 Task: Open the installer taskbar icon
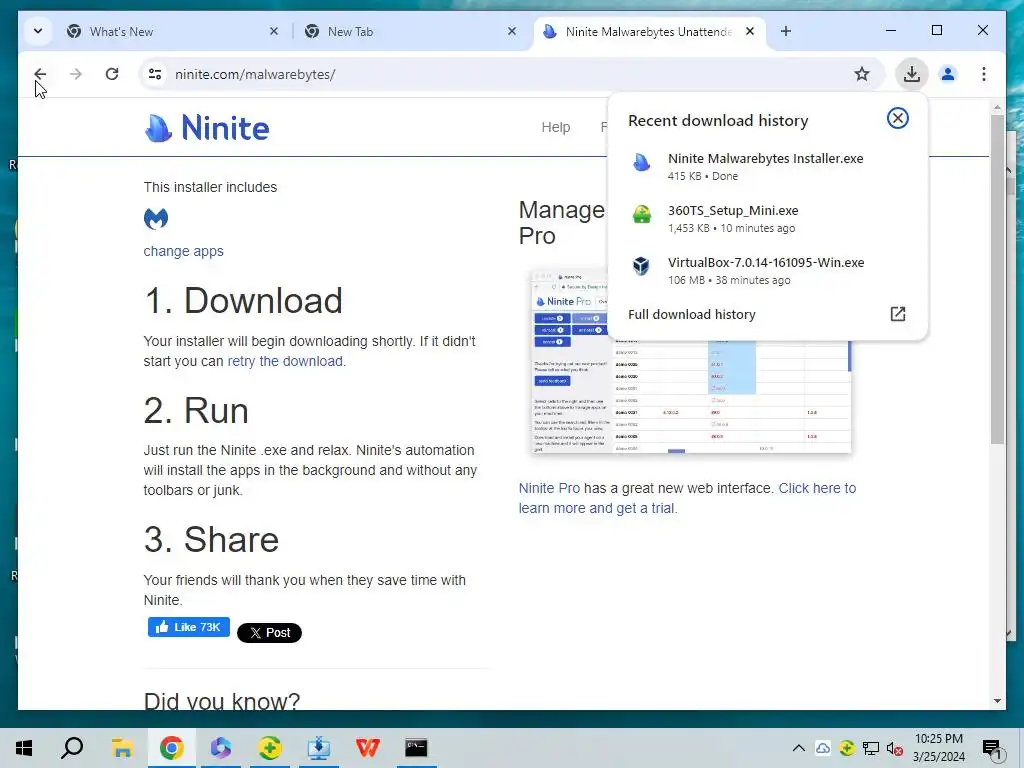pyautogui.click(x=319, y=748)
